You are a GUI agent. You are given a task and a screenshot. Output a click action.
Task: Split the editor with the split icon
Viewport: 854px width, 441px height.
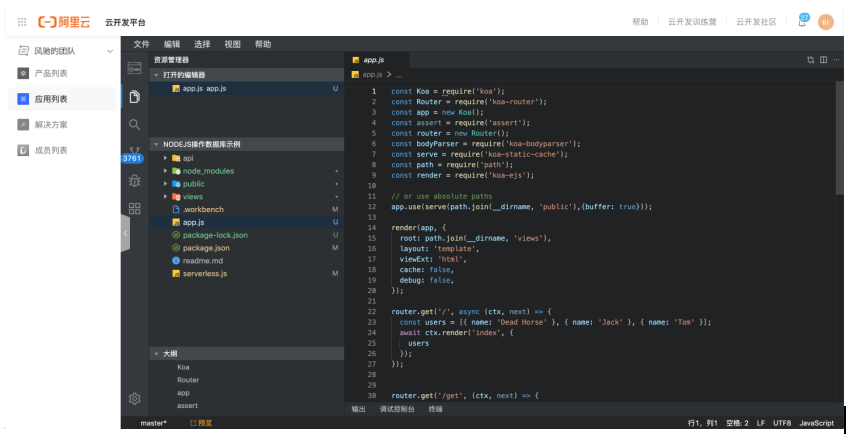click(824, 60)
